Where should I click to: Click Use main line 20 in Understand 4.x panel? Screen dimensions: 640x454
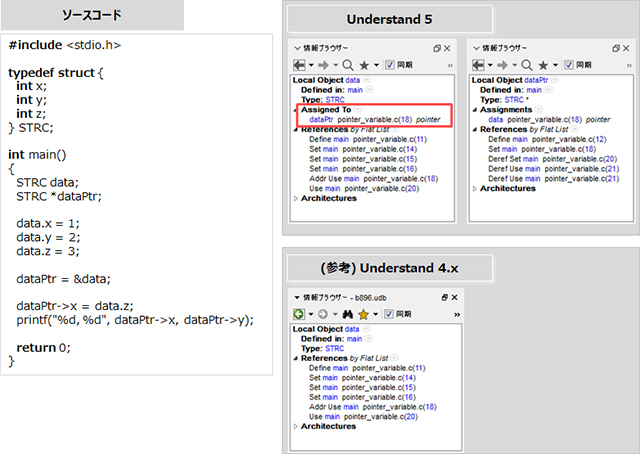[x=363, y=417]
